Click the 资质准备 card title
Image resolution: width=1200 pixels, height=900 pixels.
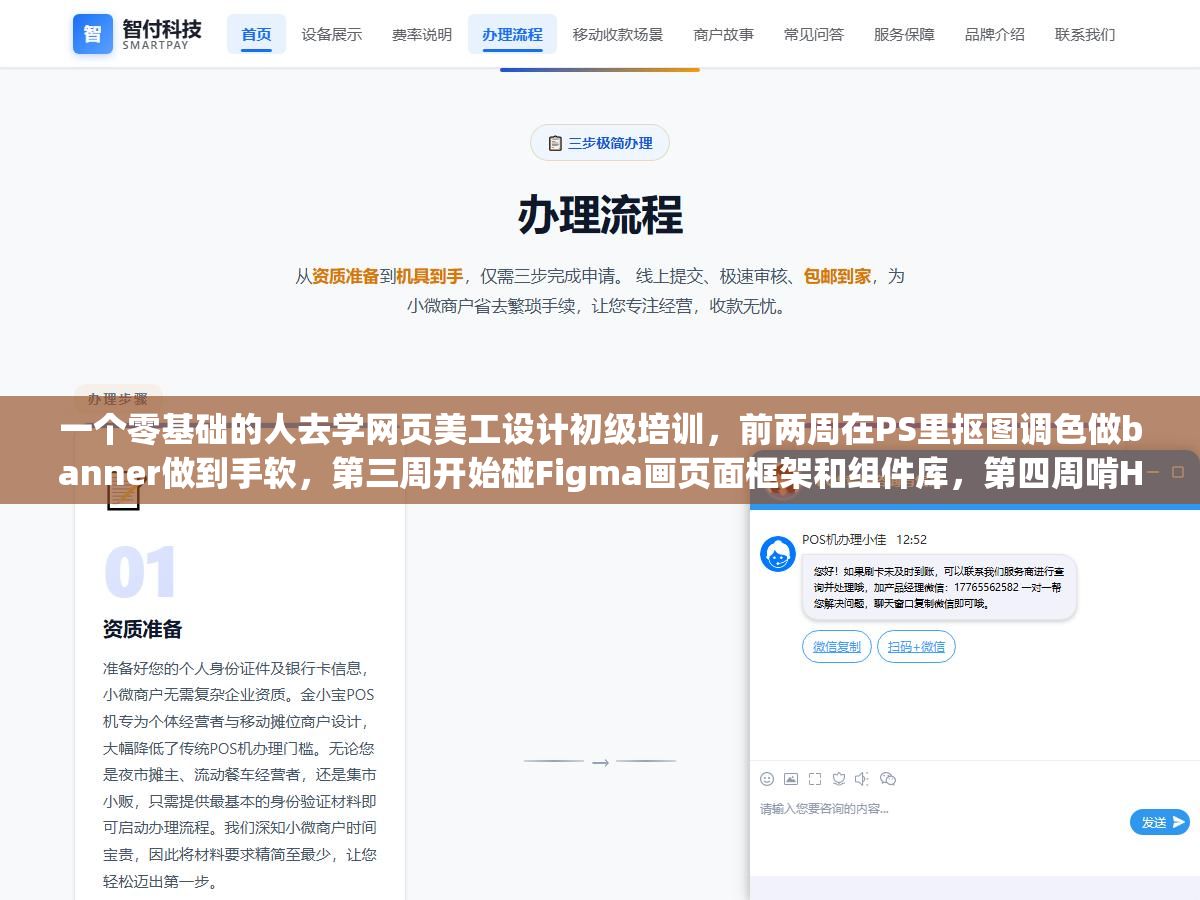142,630
